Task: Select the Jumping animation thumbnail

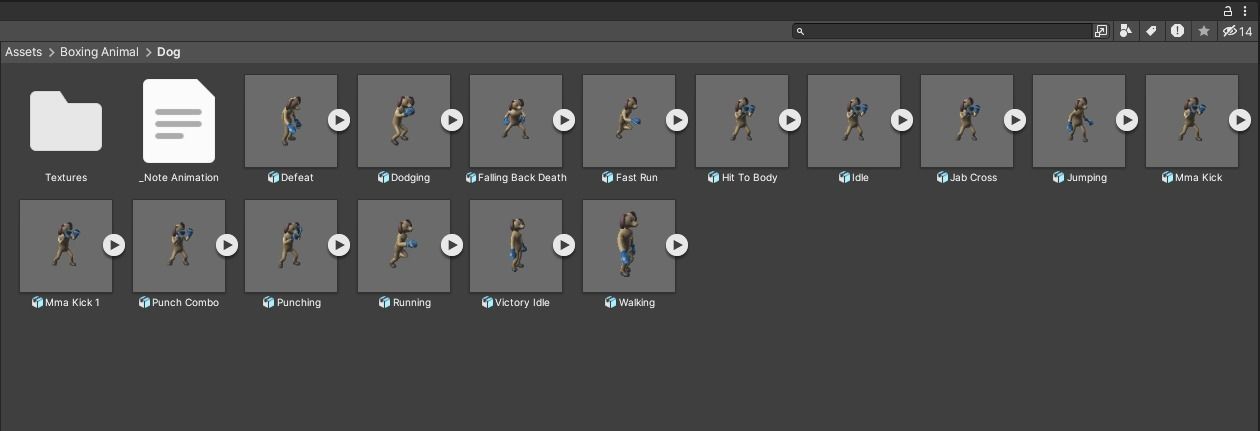Action: coord(1079,121)
